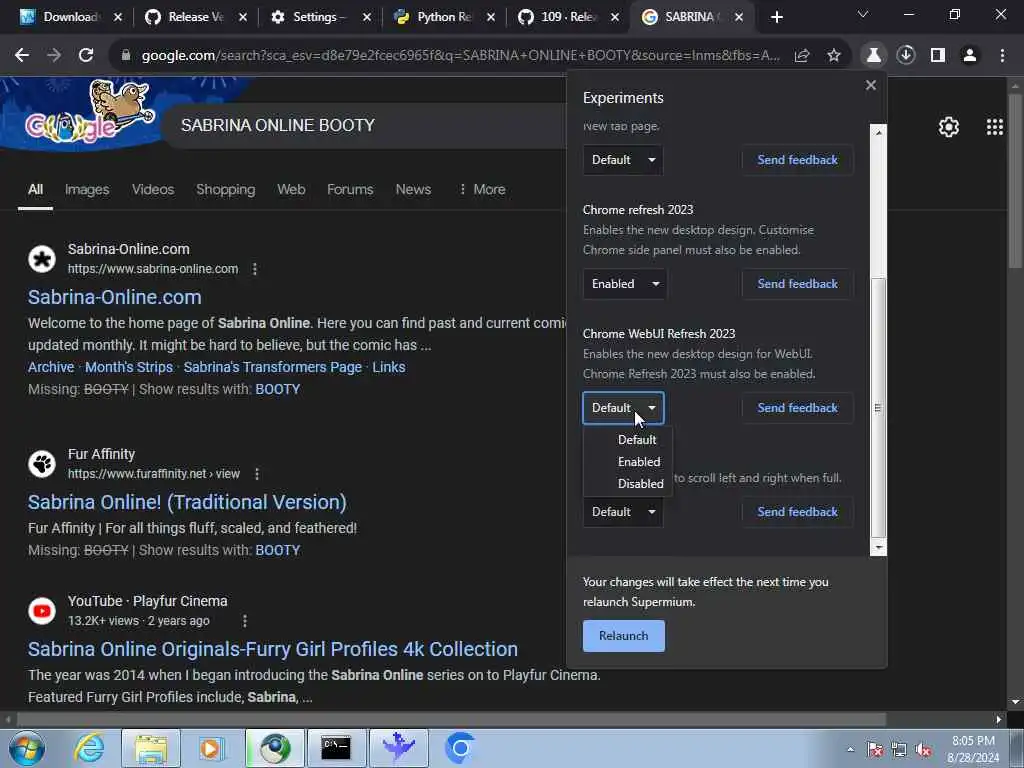Open the command prompt taskbar window
Image resolution: width=1024 pixels, height=768 pixels.
336,748
